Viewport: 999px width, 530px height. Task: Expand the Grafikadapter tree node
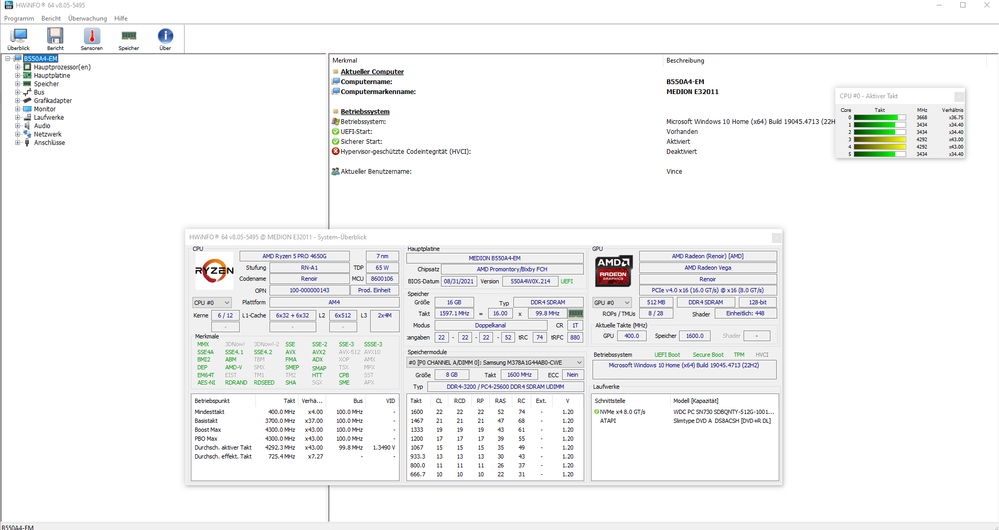click(x=18, y=101)
